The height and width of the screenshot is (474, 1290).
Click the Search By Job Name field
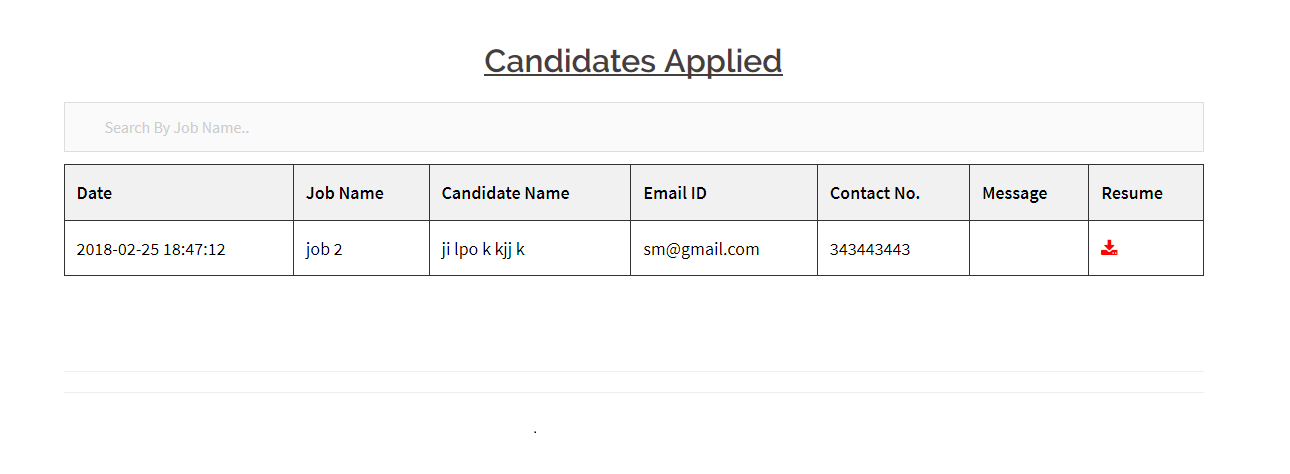tap(633, 127)
